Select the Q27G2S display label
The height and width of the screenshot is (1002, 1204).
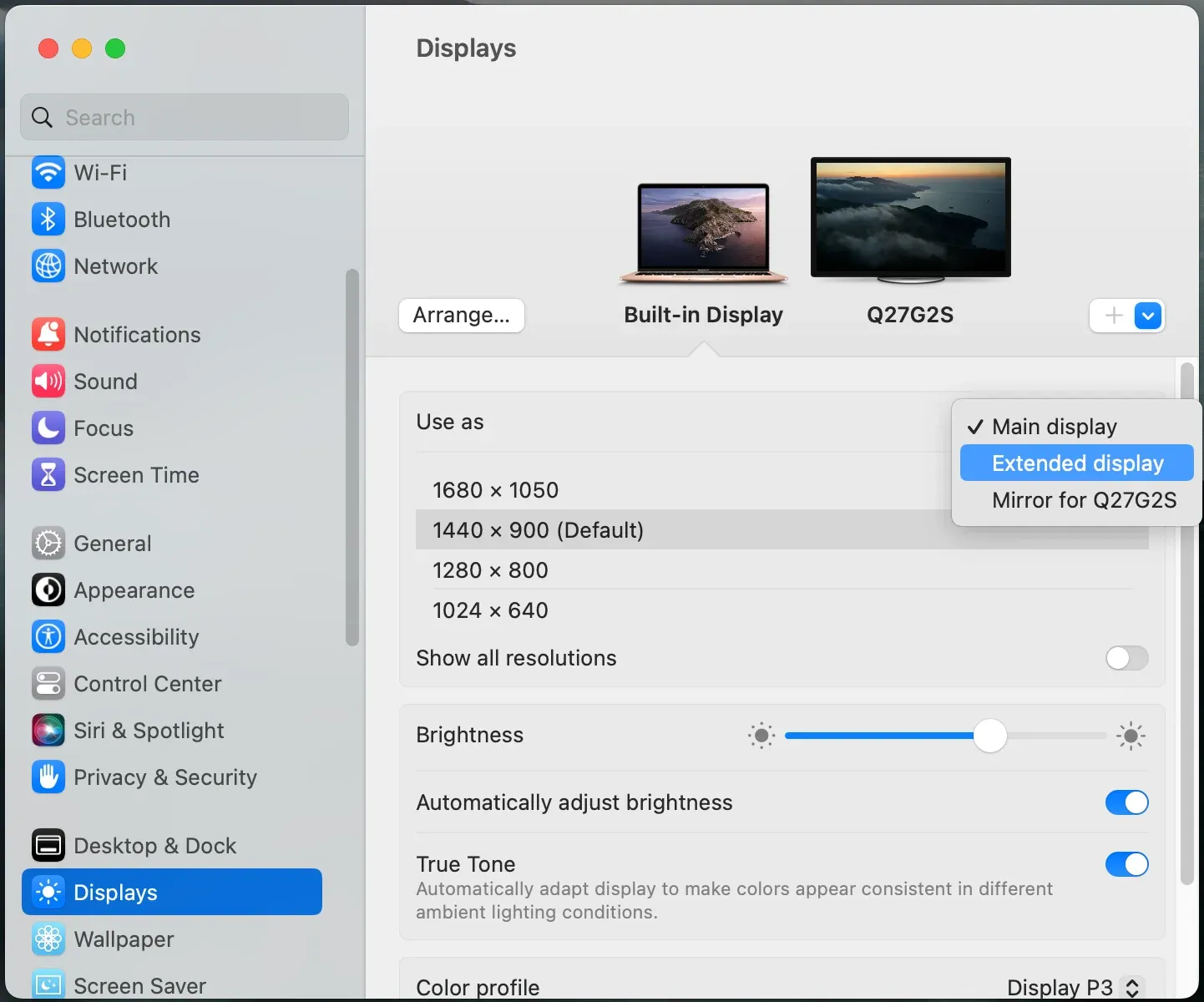[910, 315]
